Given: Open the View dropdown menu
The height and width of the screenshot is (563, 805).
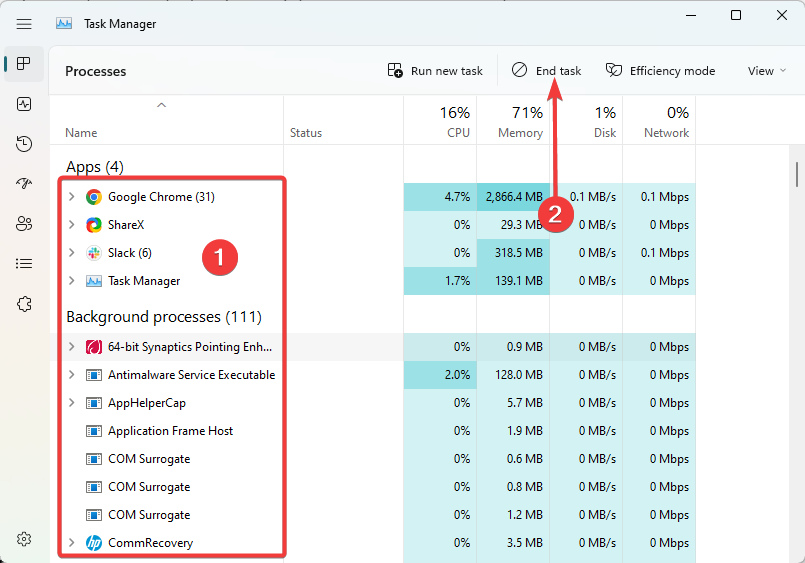Looking at the screenshot, I should [766, 71].
